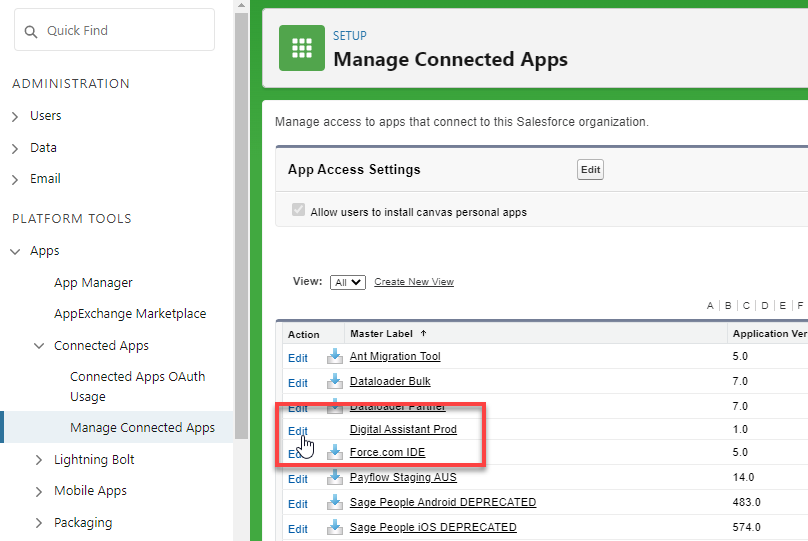
Task: Toggle Allow users to install canvas personal apps
Action: point(297,211)
